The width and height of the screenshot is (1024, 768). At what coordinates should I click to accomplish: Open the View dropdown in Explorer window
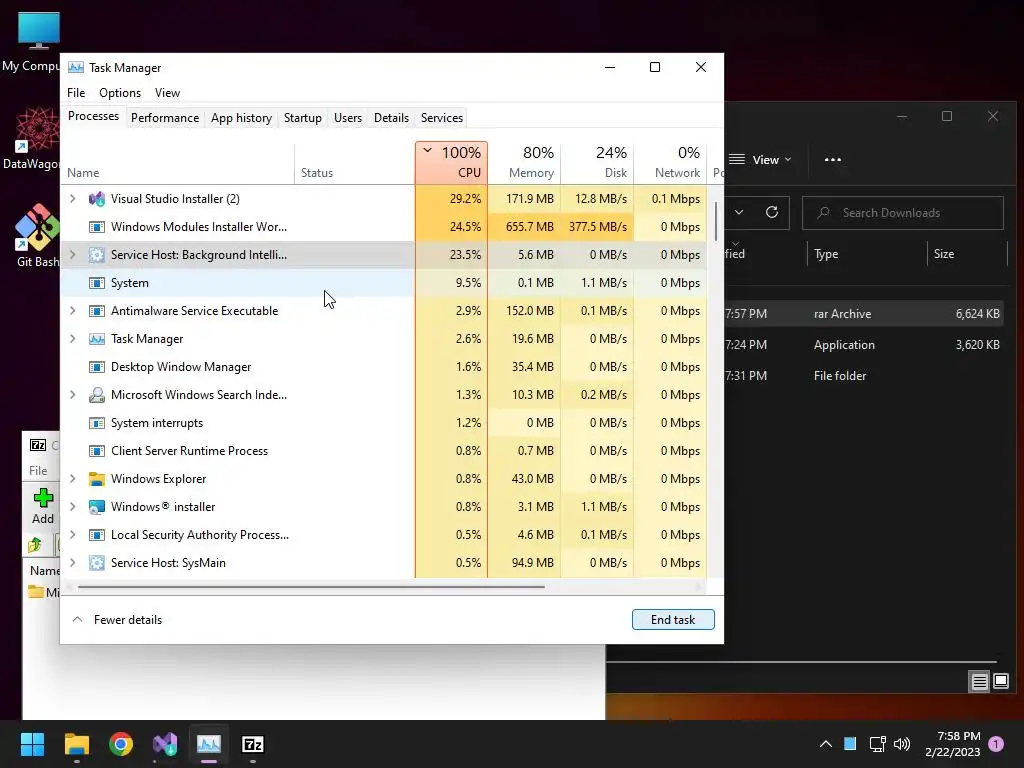click(x=760, y=159)
